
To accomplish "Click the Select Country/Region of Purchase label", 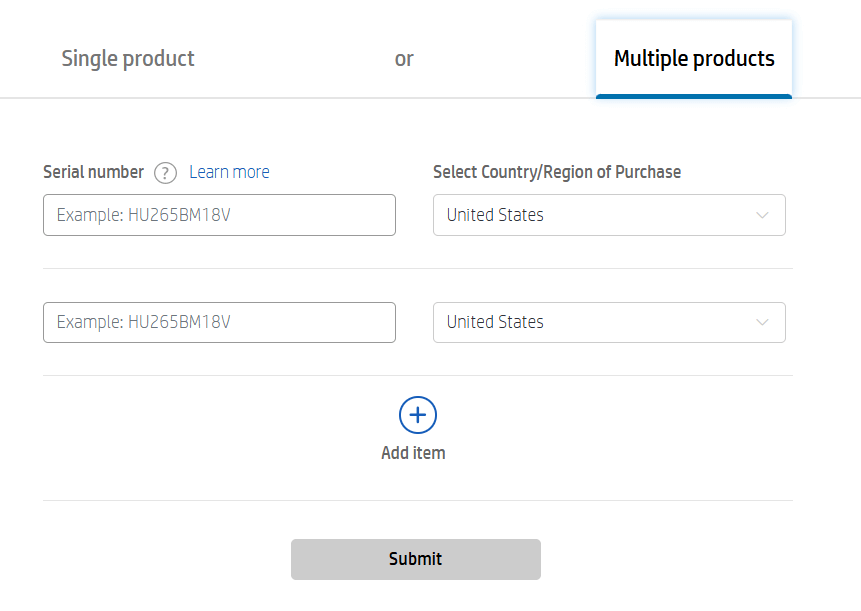I will click(557, 172).
